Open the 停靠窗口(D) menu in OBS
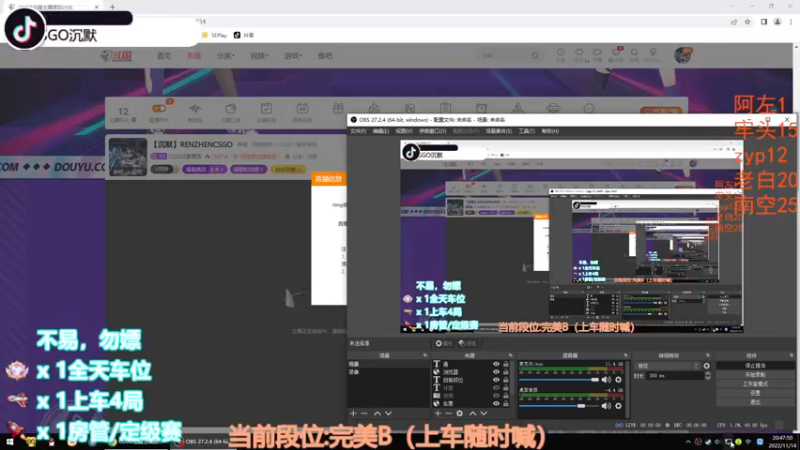Viewport: 800px width, 450px height. [x=433, y=131]
